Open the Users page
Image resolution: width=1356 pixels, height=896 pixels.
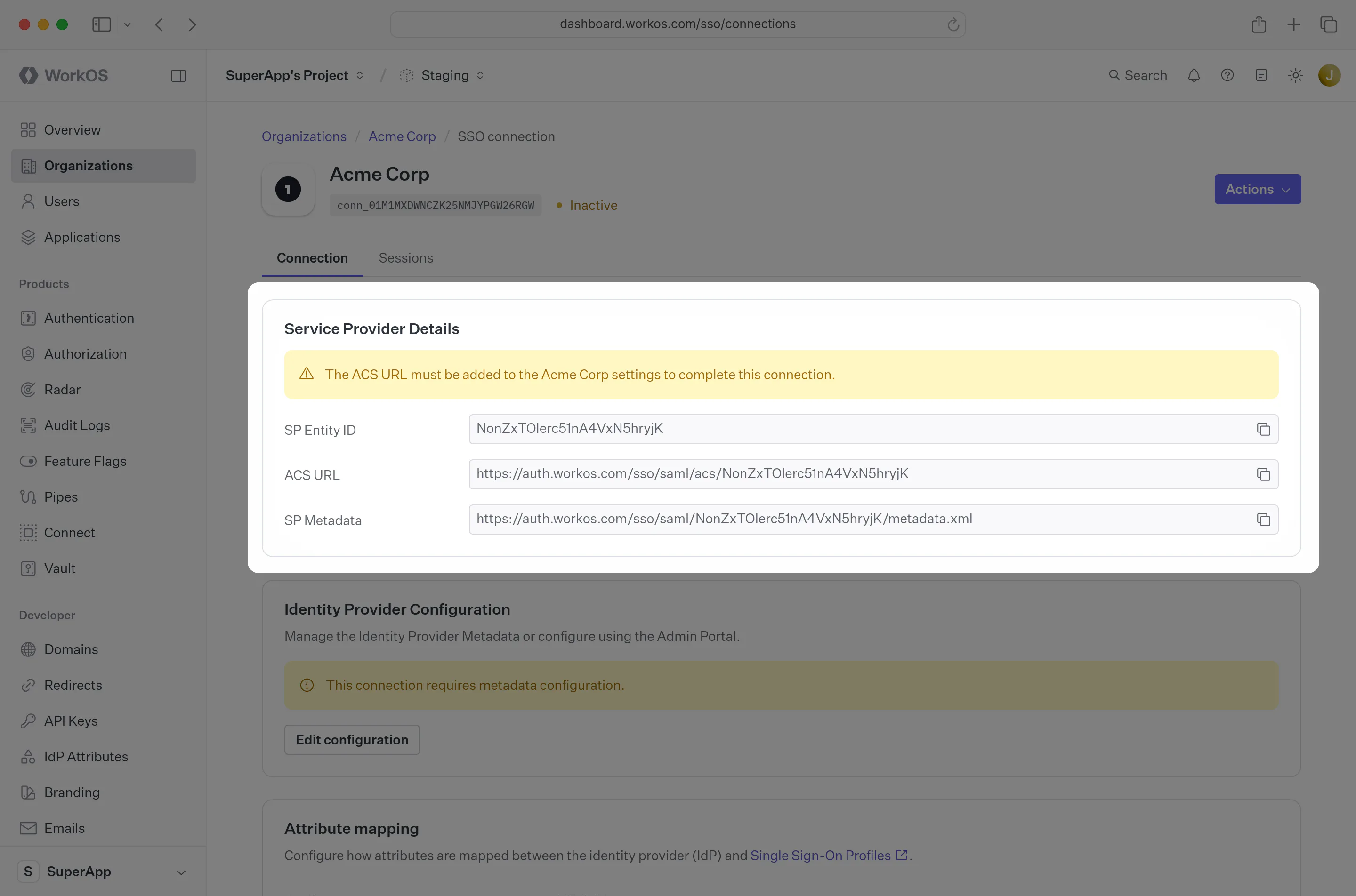(x=104, y=201)
